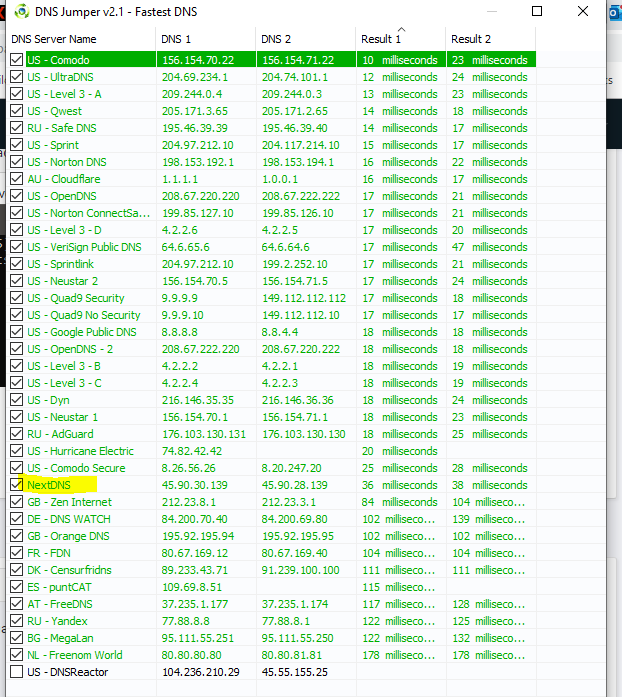Select GB - Orange DNS entry
This screenshot has height=697, width=622.
pyautogui.click(x=68, y=536)
